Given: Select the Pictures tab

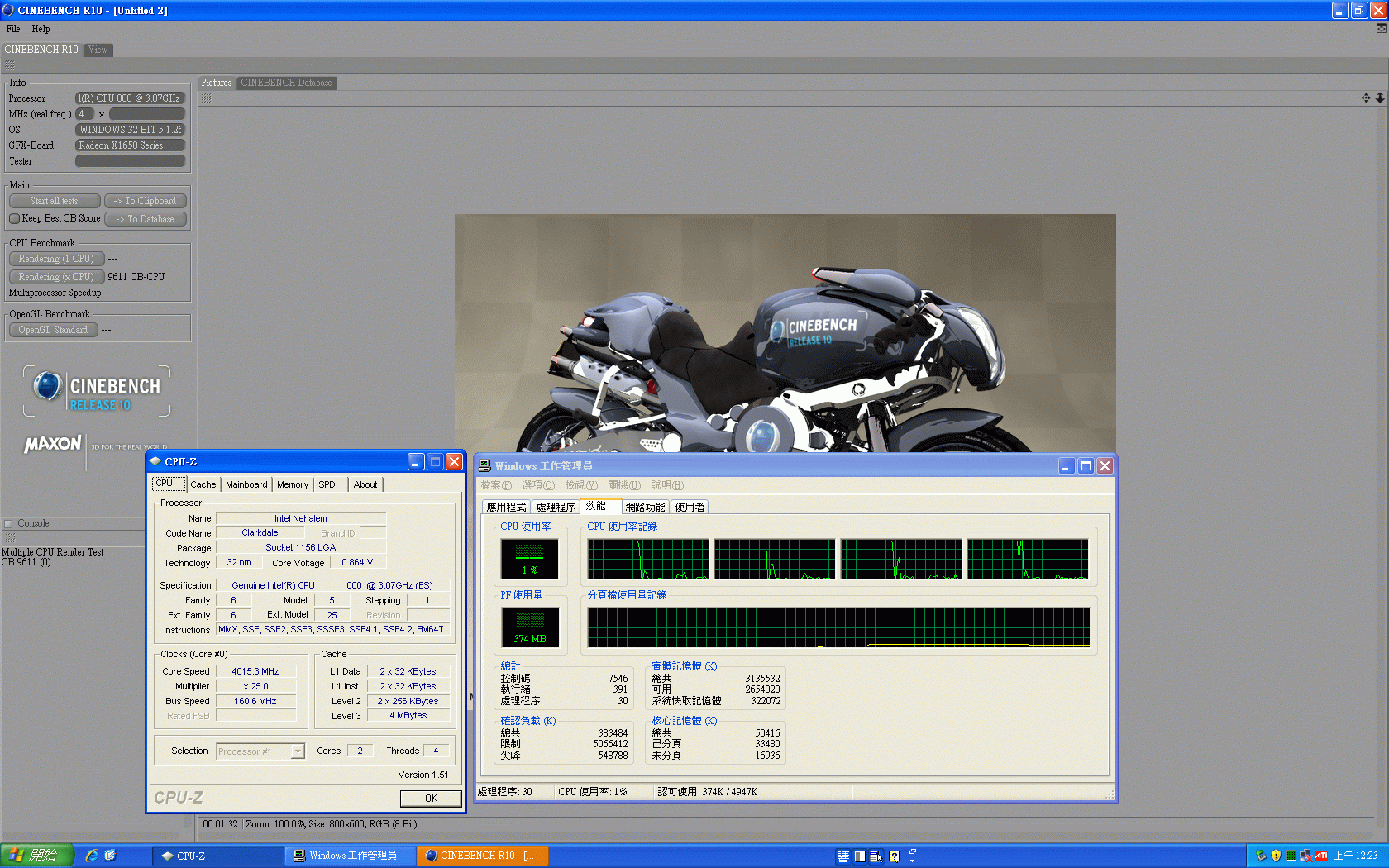Looking at the screenshot, I should 217,83.
